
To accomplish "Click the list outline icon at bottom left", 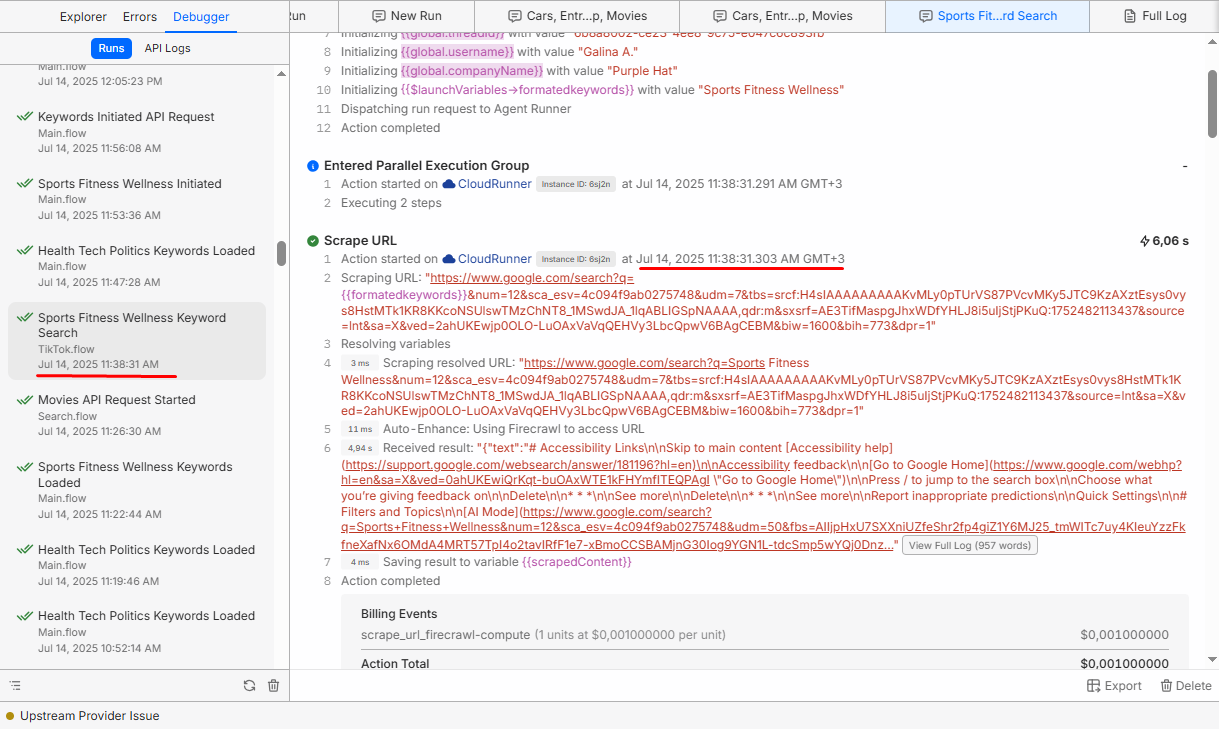I will tap(15, 686).
